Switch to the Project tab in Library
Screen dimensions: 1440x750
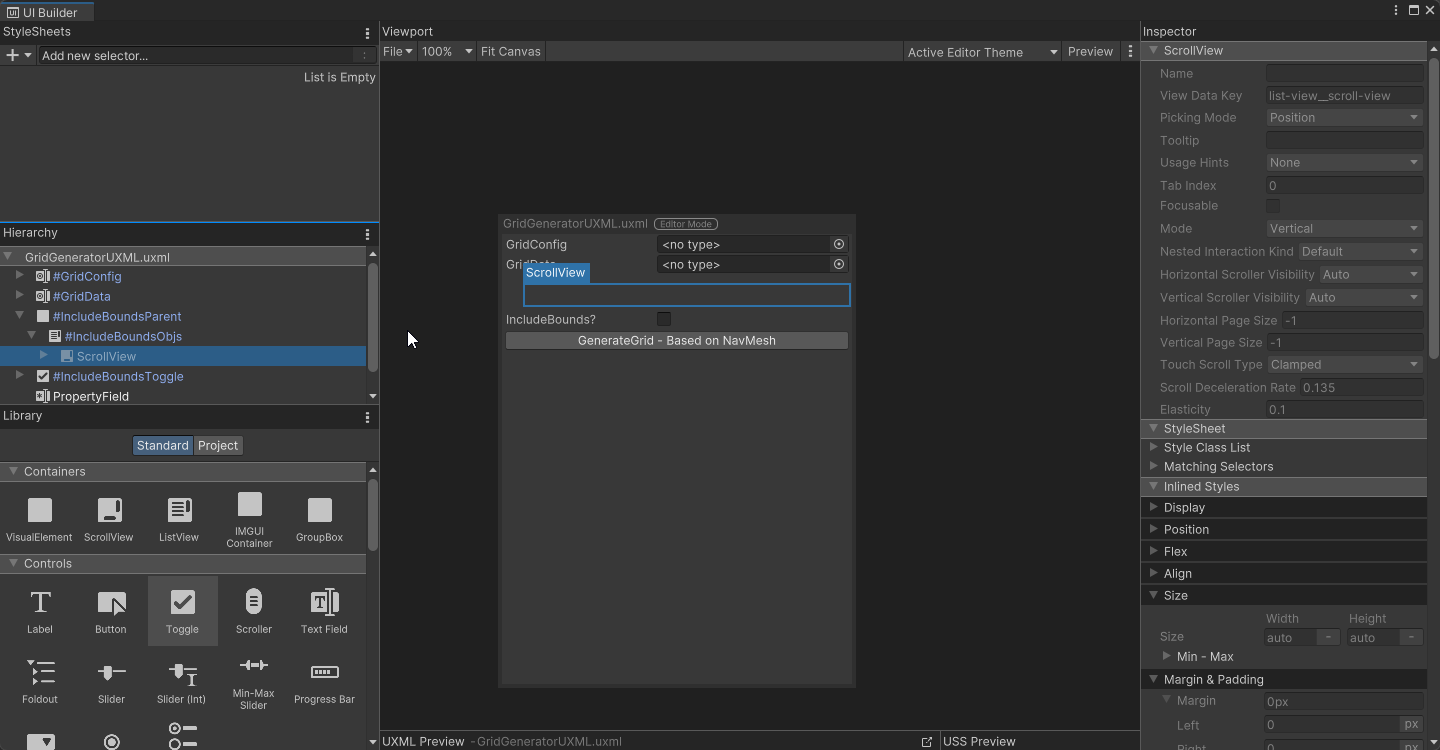(x=218, y=445)
